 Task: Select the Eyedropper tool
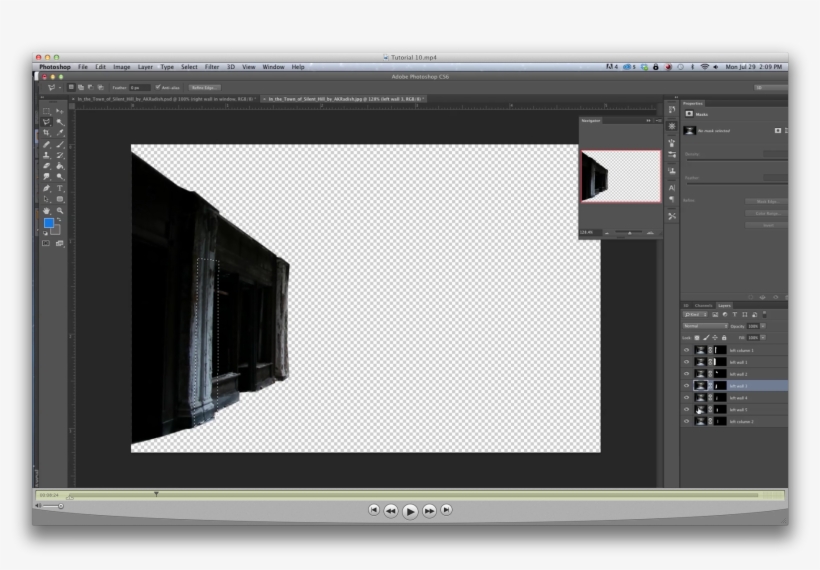60,133
